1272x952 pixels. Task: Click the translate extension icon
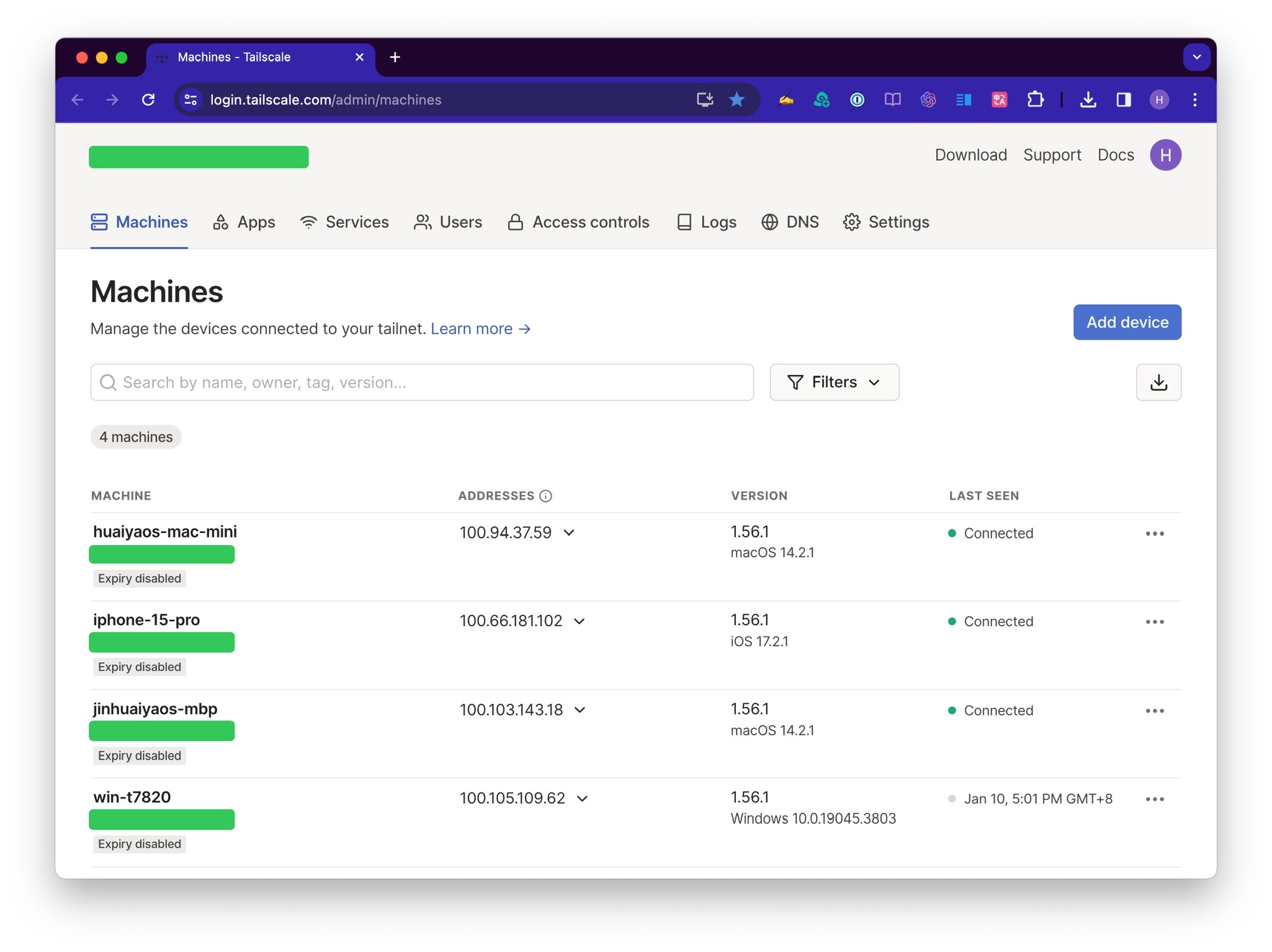(999, 100)
